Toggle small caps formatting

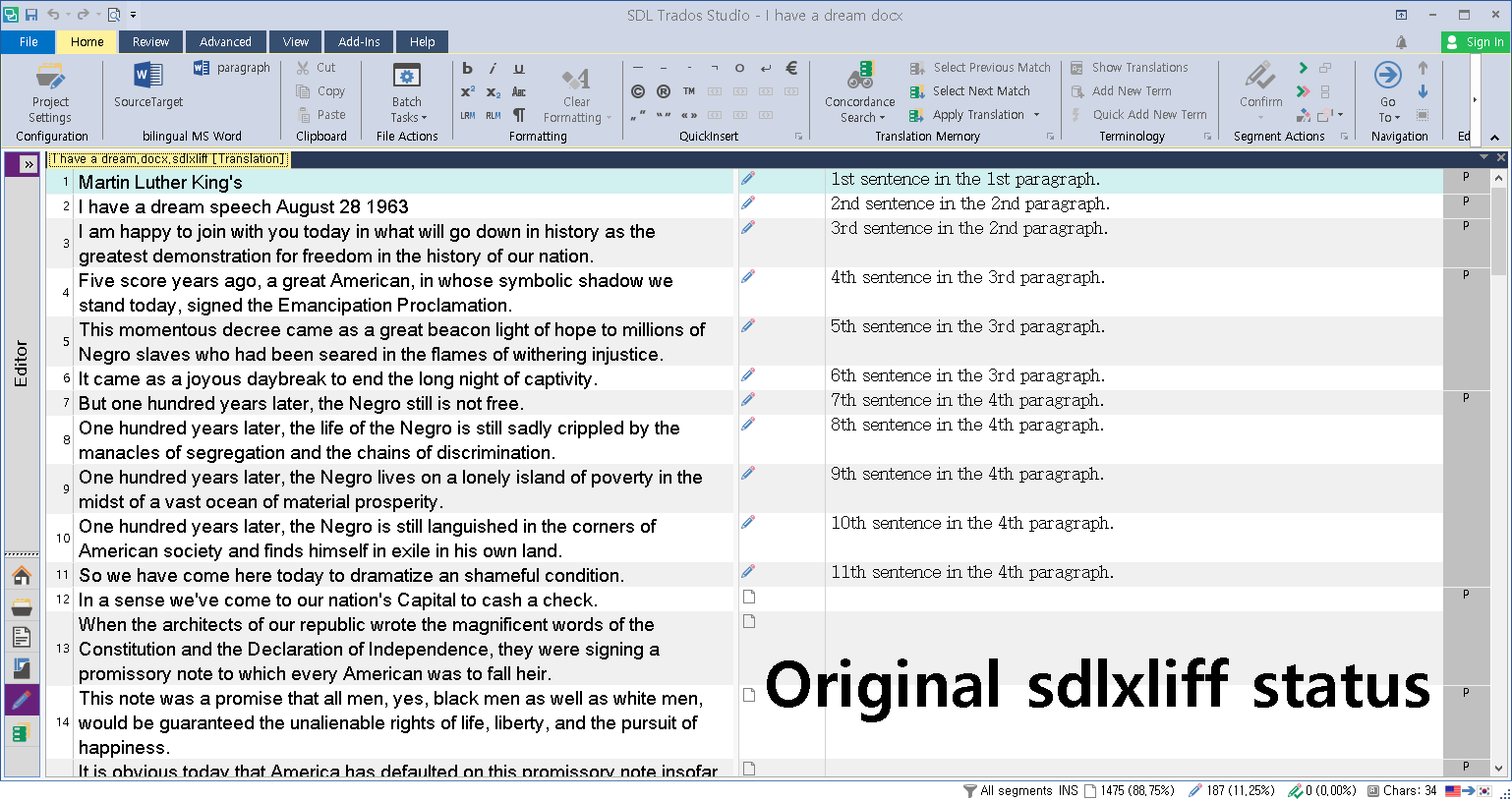(x=519, y=91)
